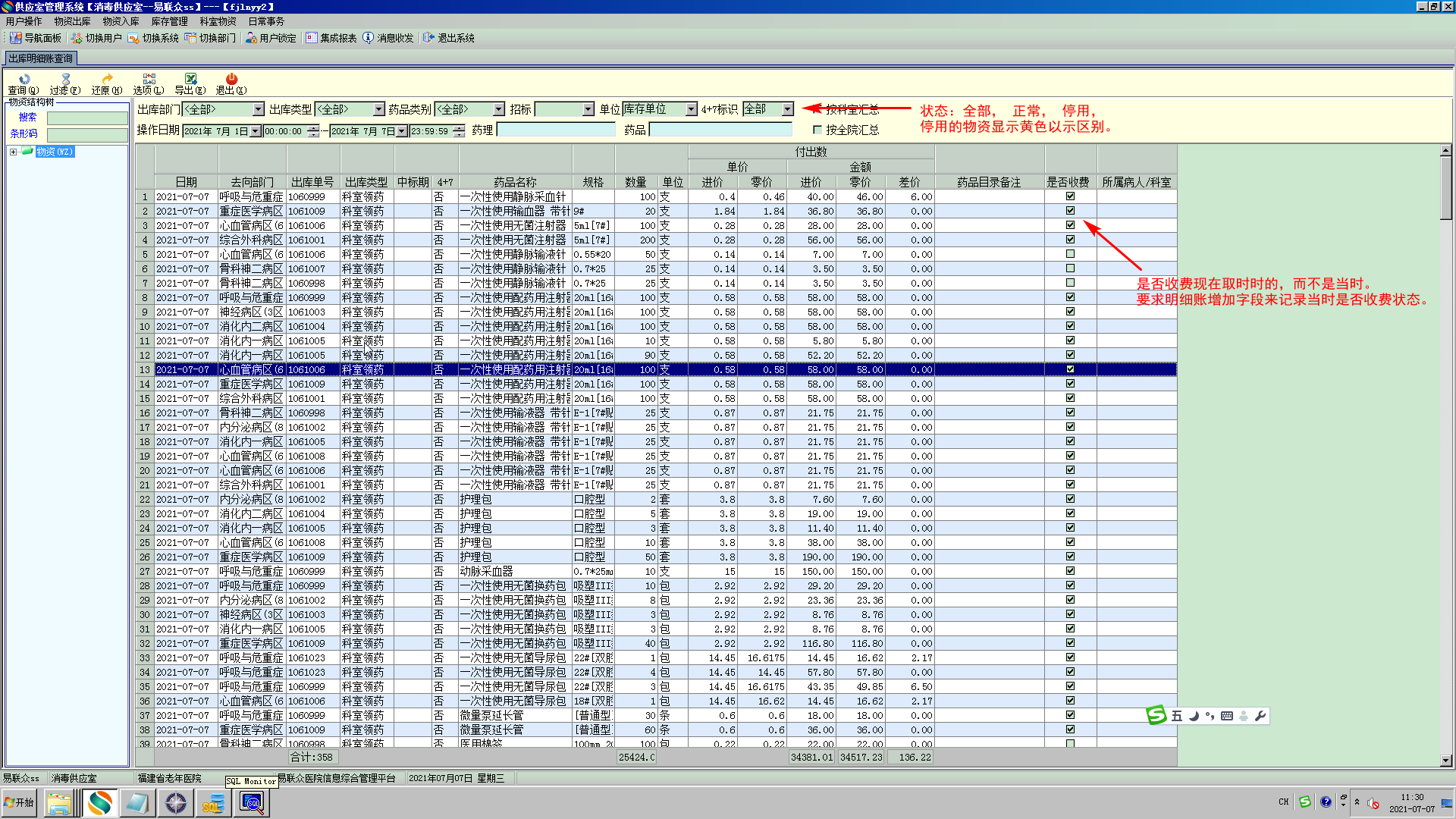
Task: Open the 库存管理 menu
Action: [x=169, y=21]
